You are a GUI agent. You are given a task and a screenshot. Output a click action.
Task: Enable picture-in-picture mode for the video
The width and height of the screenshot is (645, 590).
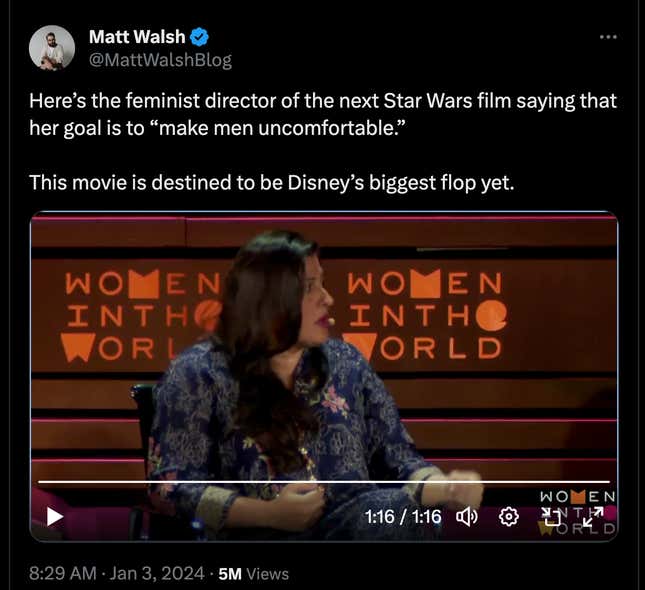tap(551, 517)
